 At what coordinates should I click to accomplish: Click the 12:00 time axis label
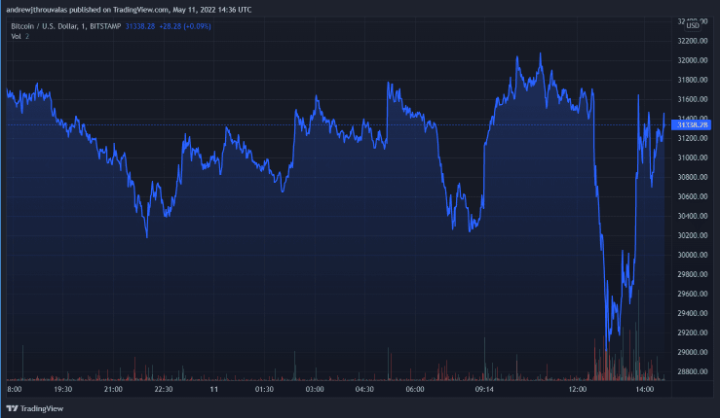pos(578,388)
